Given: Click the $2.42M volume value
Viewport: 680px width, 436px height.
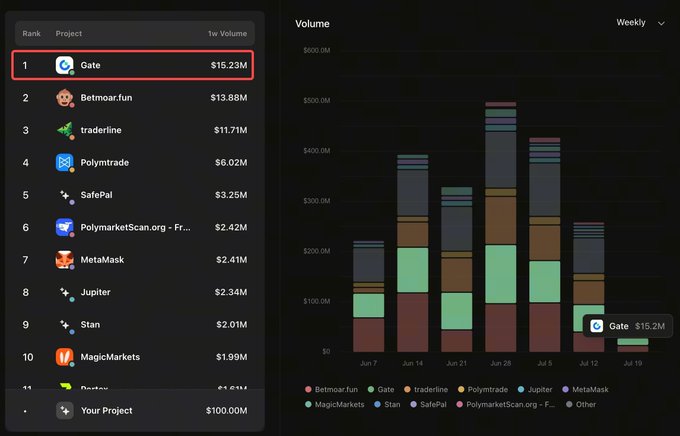Looking at the screenshot, I should (x=231, y=227).
